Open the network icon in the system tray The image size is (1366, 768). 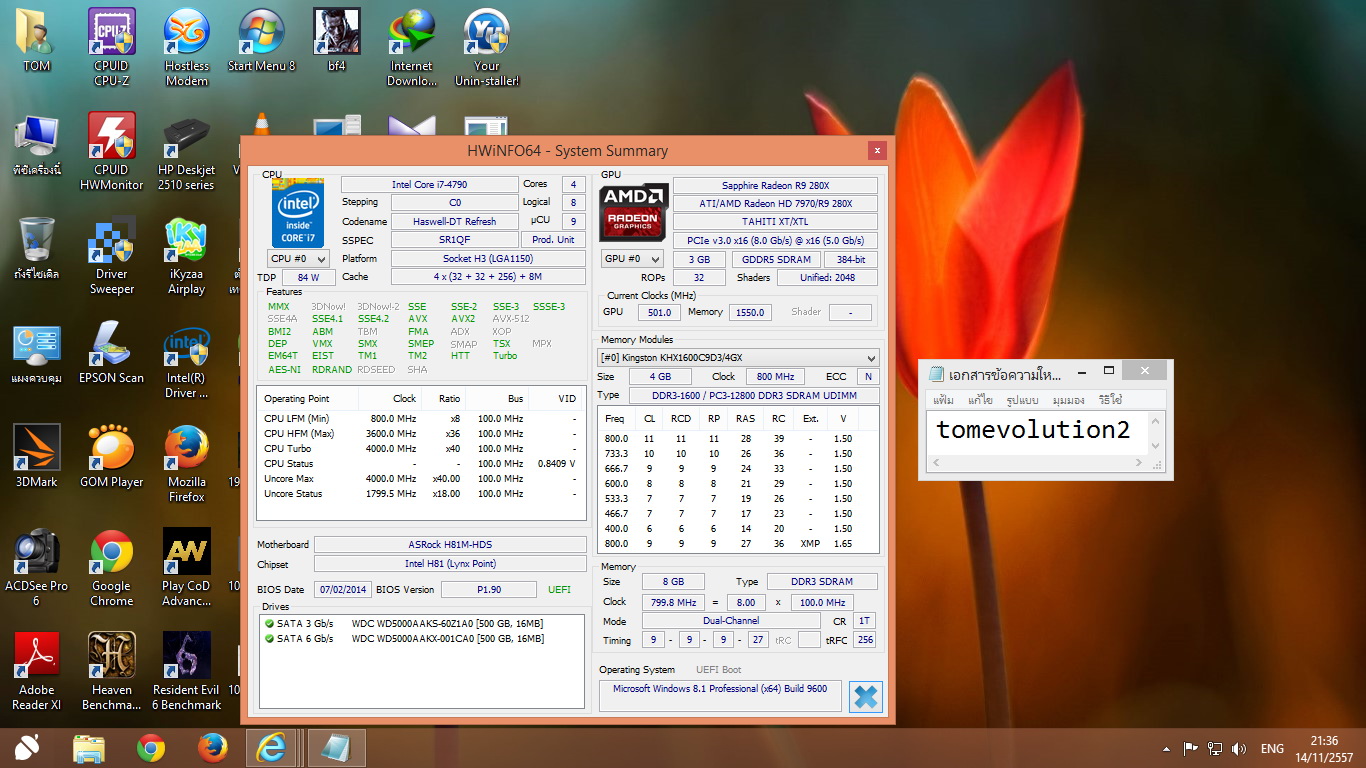tap(1215, 748)
